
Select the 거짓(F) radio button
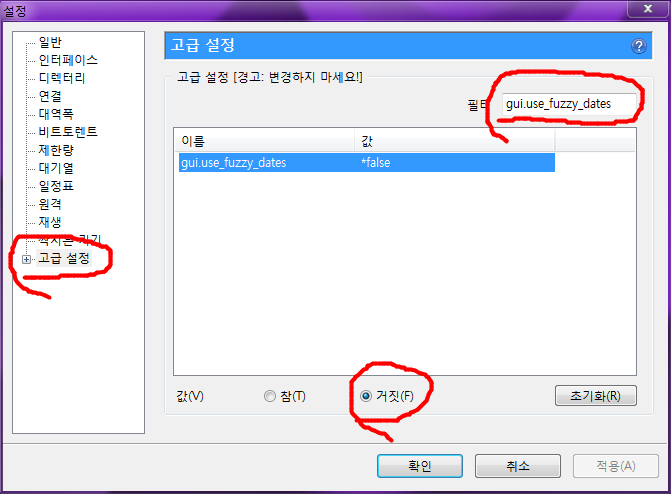tap(366, 396)
